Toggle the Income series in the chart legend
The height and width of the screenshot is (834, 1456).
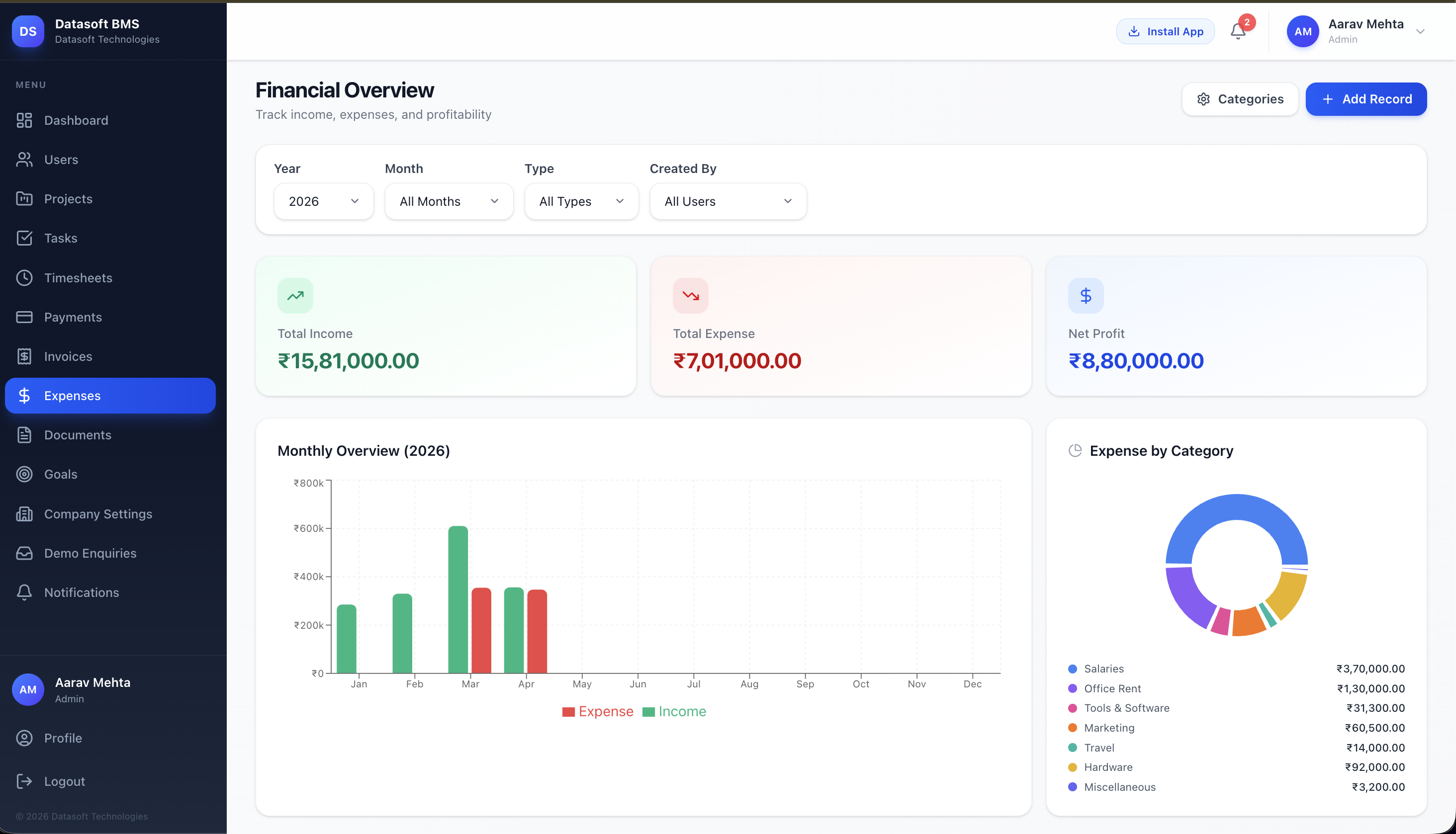click(674, 711)
